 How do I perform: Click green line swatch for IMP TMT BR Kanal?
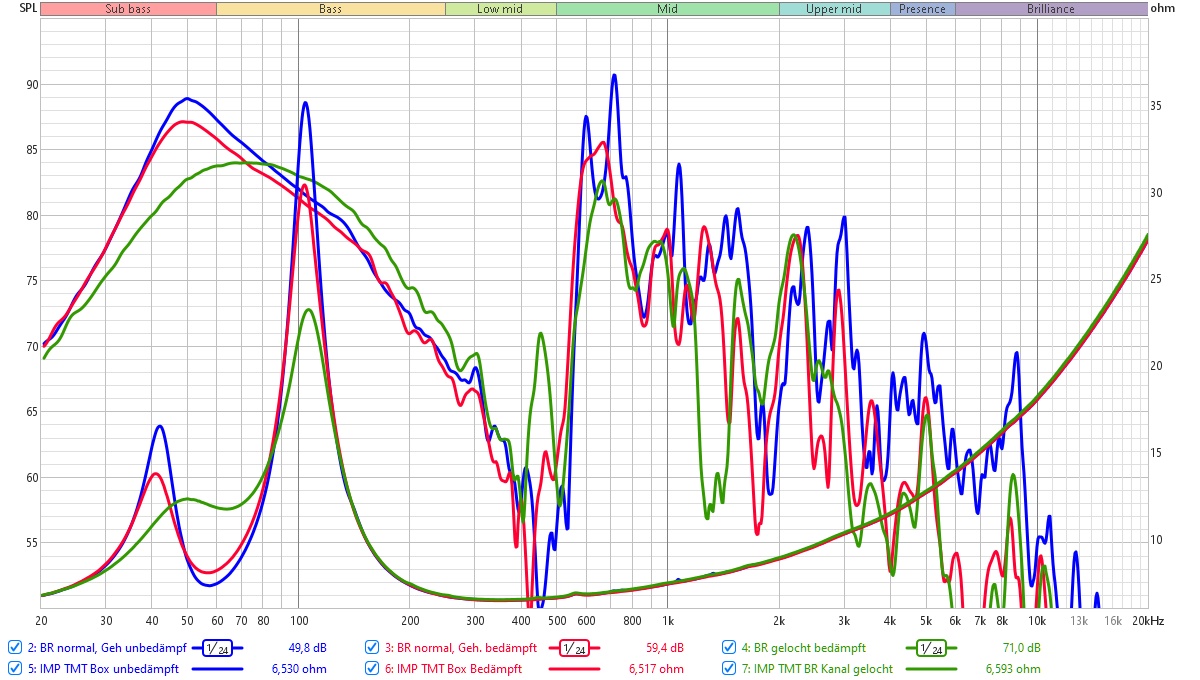933,669
